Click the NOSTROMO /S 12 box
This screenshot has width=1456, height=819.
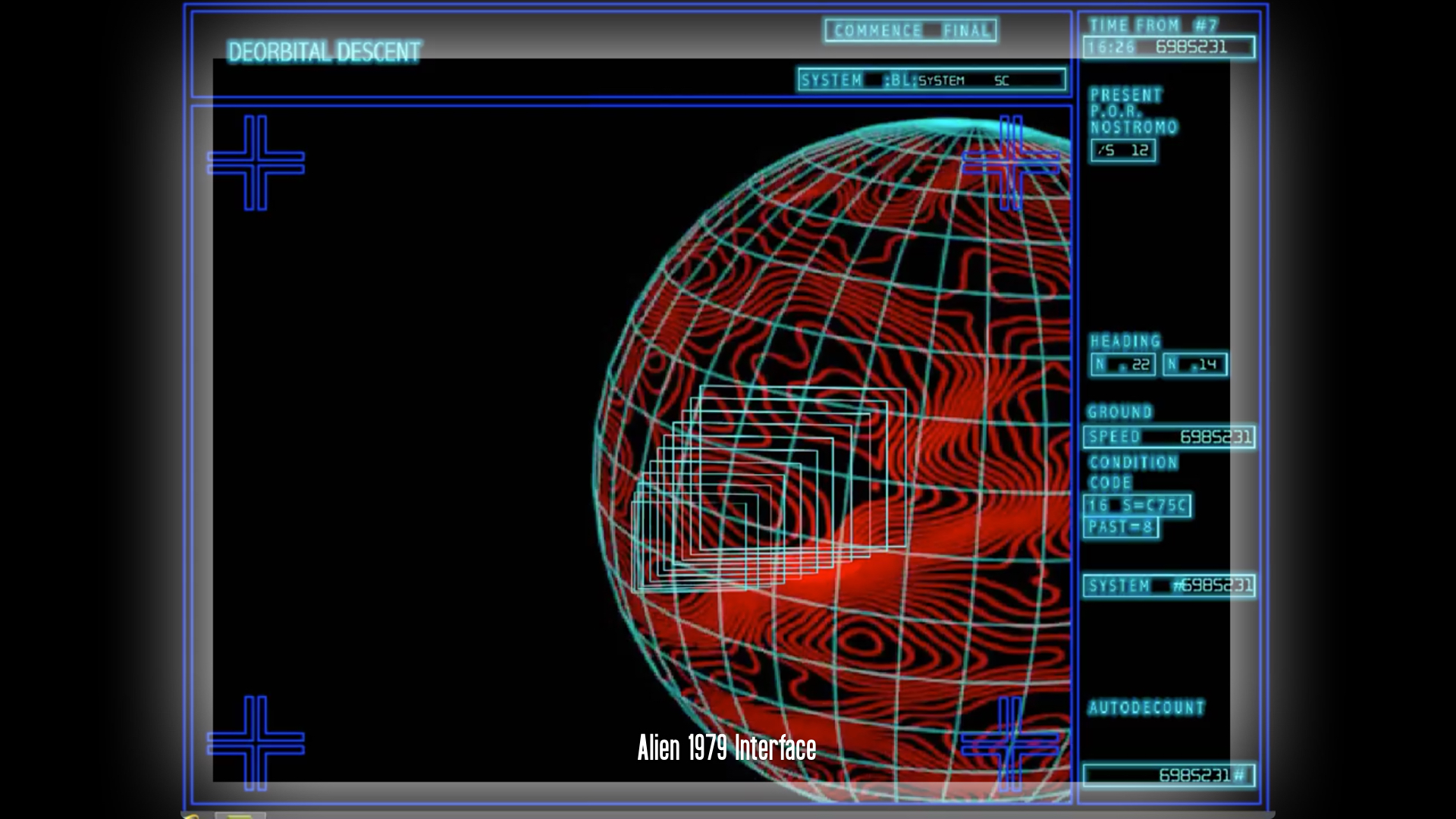click(x=1123, y=150)
